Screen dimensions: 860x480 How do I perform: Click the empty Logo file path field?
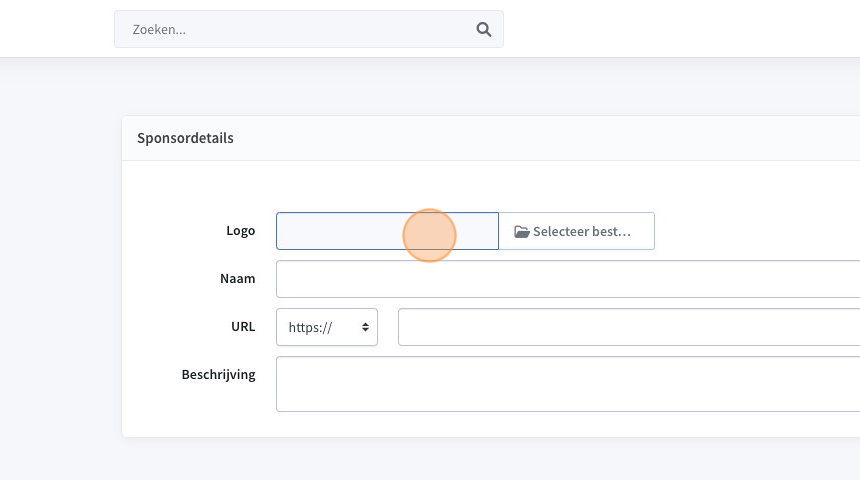point(387,231)
